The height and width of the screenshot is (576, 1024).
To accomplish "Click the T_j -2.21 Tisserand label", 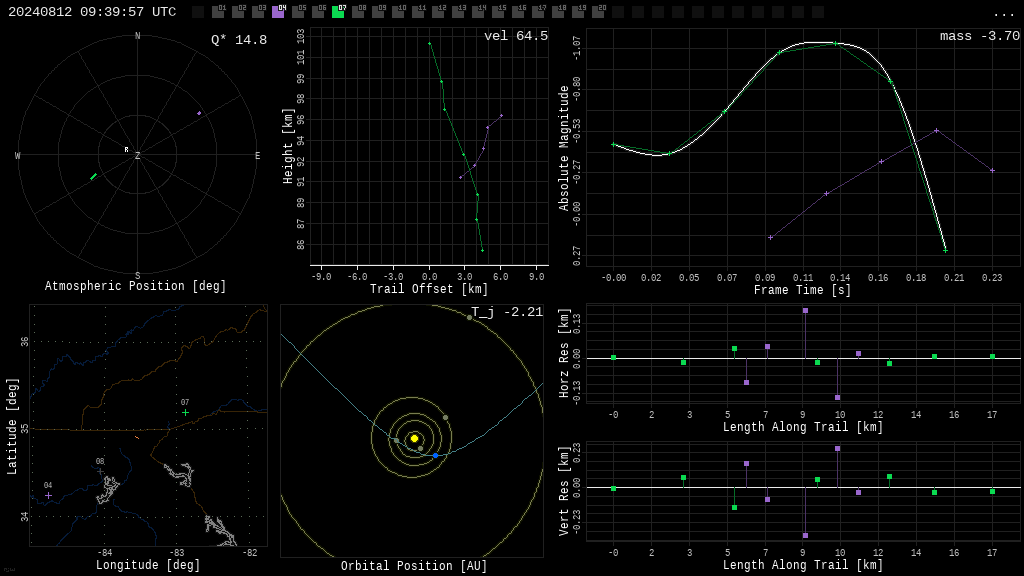I will [507, 312].
